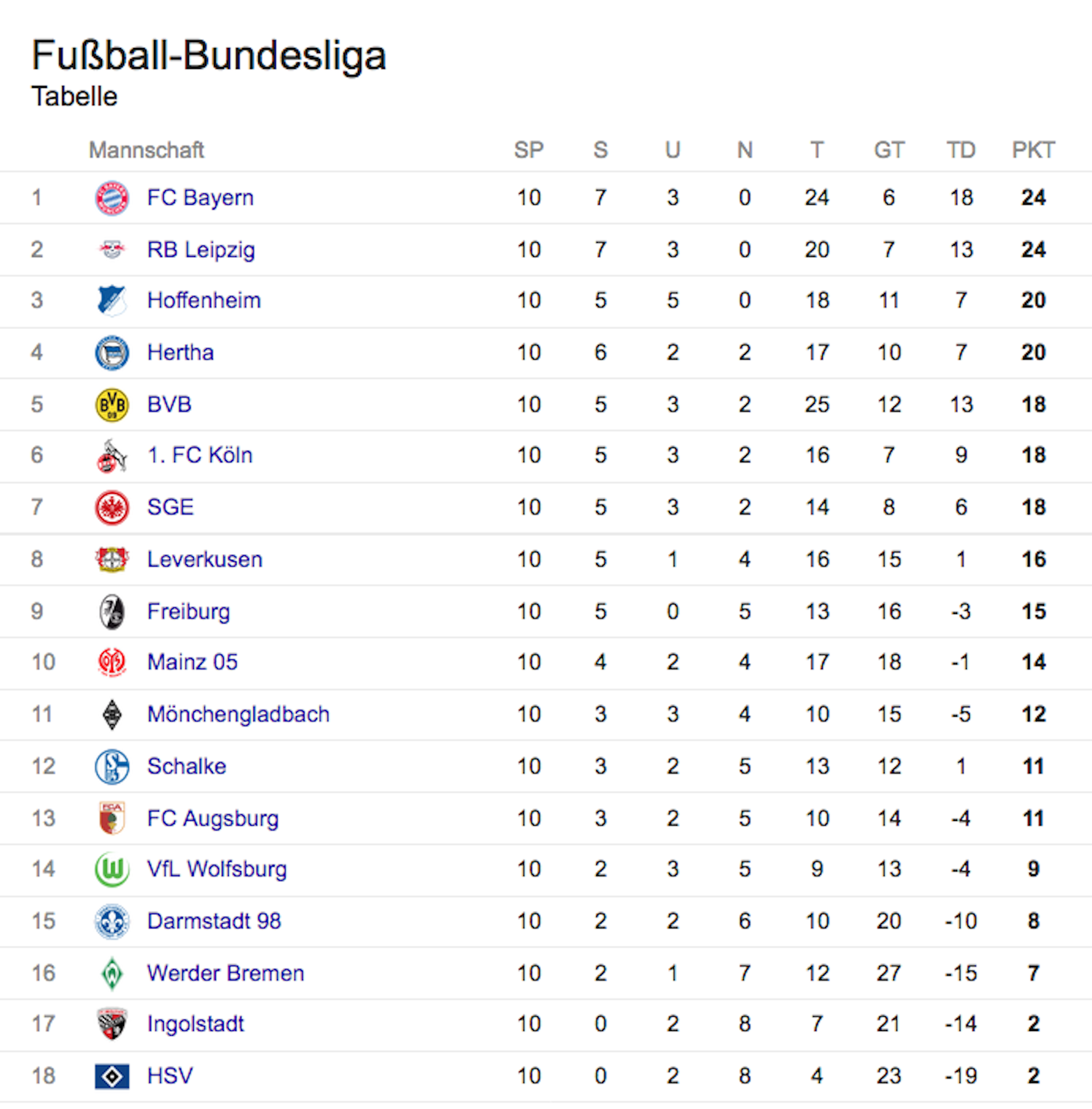Open the Hoffenheim team link
This screenshot has width=1092, height=1109.
tap(204, 300)
